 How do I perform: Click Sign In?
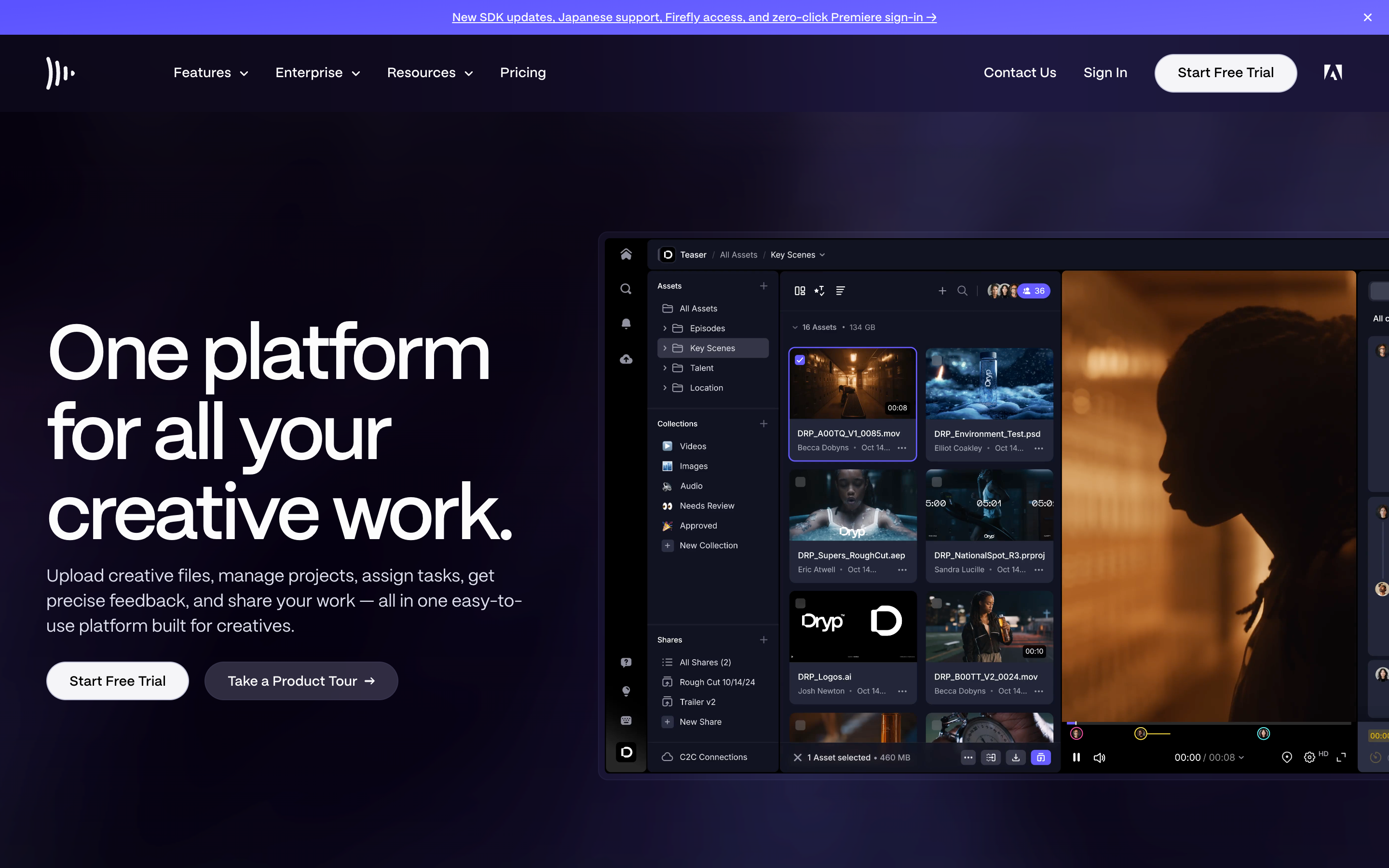click(1105, 73)
